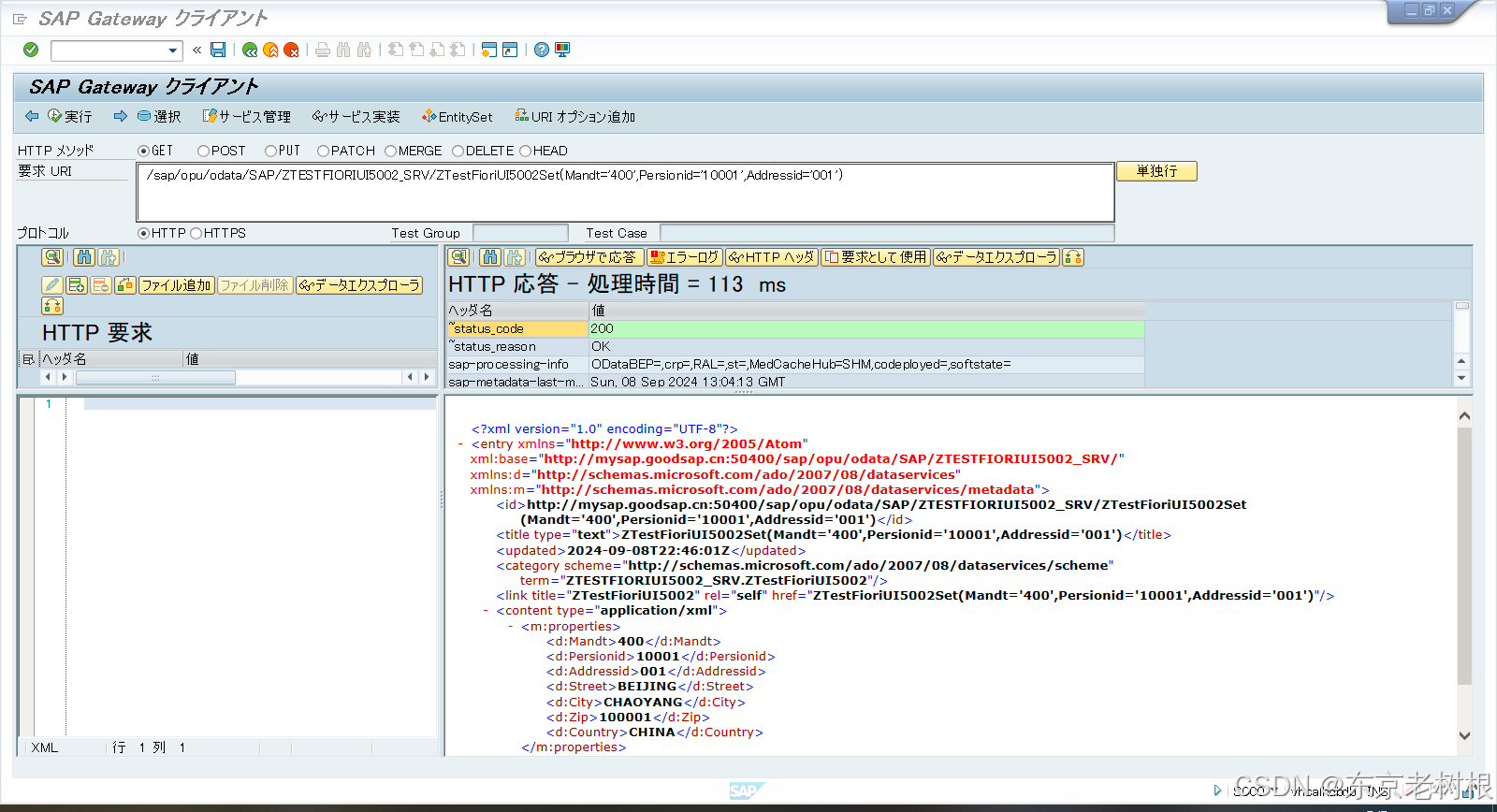Click the request pane find binoculars icon
This screenshot has width=1497, height=812.
click(84, 256)
